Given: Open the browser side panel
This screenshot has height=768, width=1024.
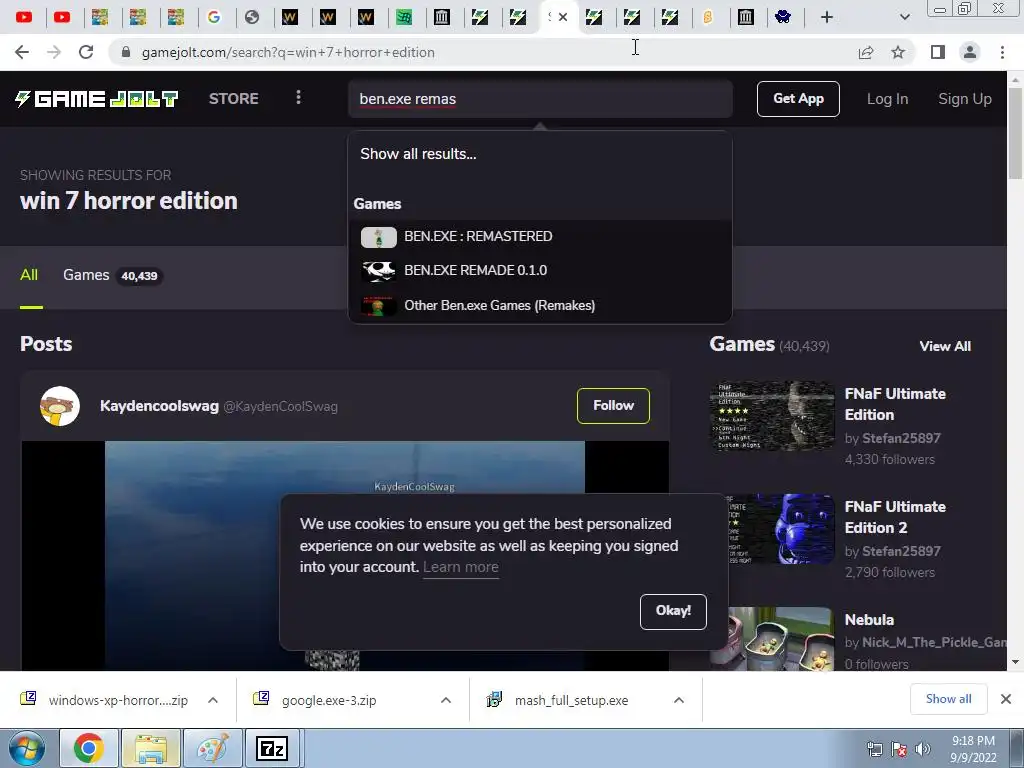Looking at the screenshot, I should 938,52.
